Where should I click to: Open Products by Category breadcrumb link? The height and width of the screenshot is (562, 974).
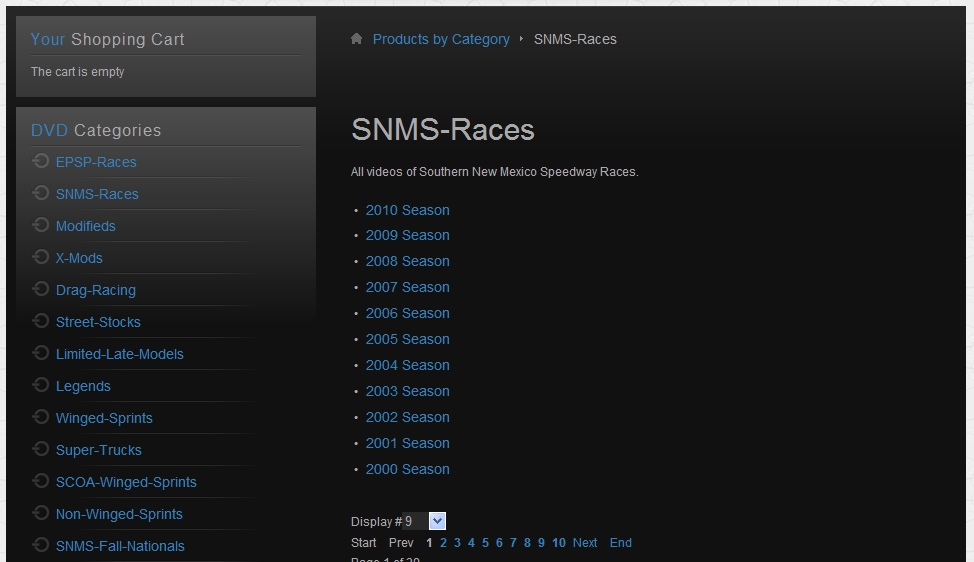click(x=441, y=39)
